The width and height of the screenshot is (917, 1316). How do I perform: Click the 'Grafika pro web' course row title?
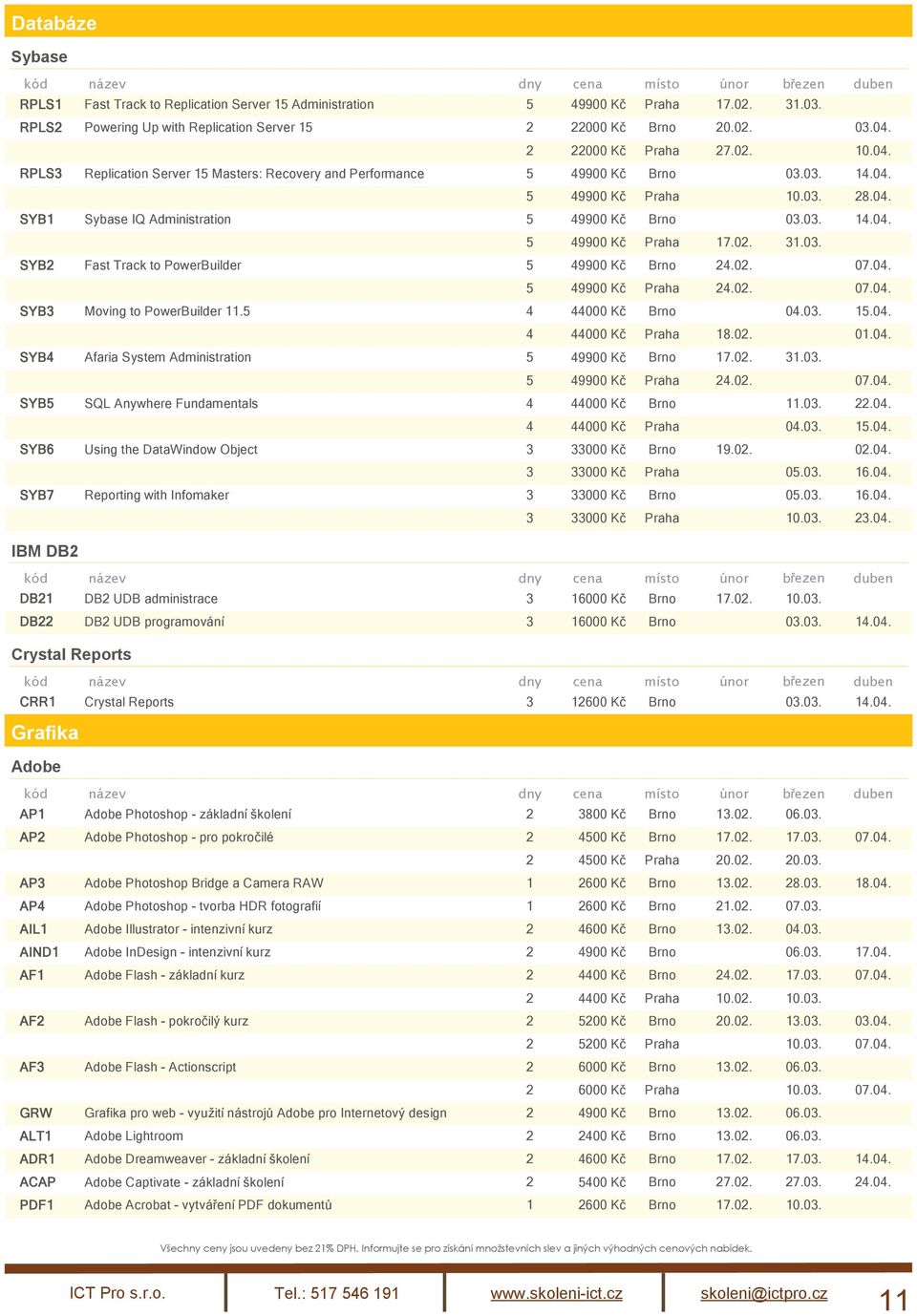[266, 1113]
